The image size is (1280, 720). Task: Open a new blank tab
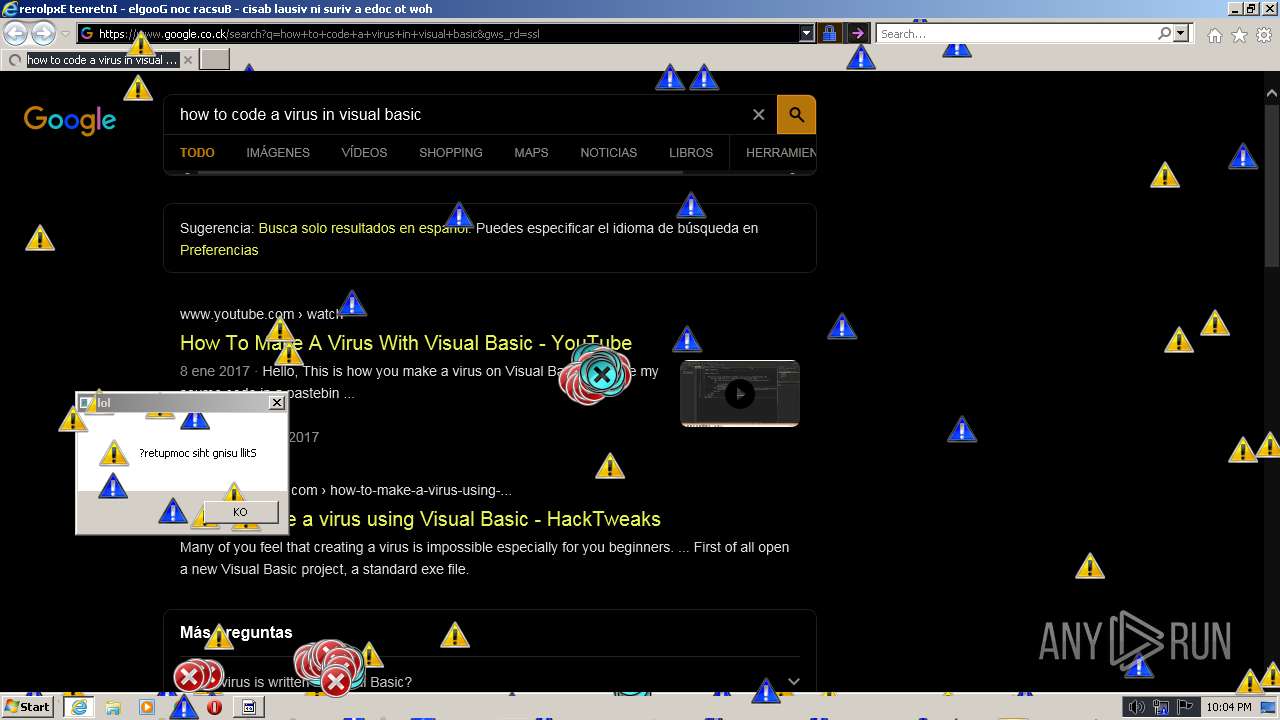click(215, 60)
